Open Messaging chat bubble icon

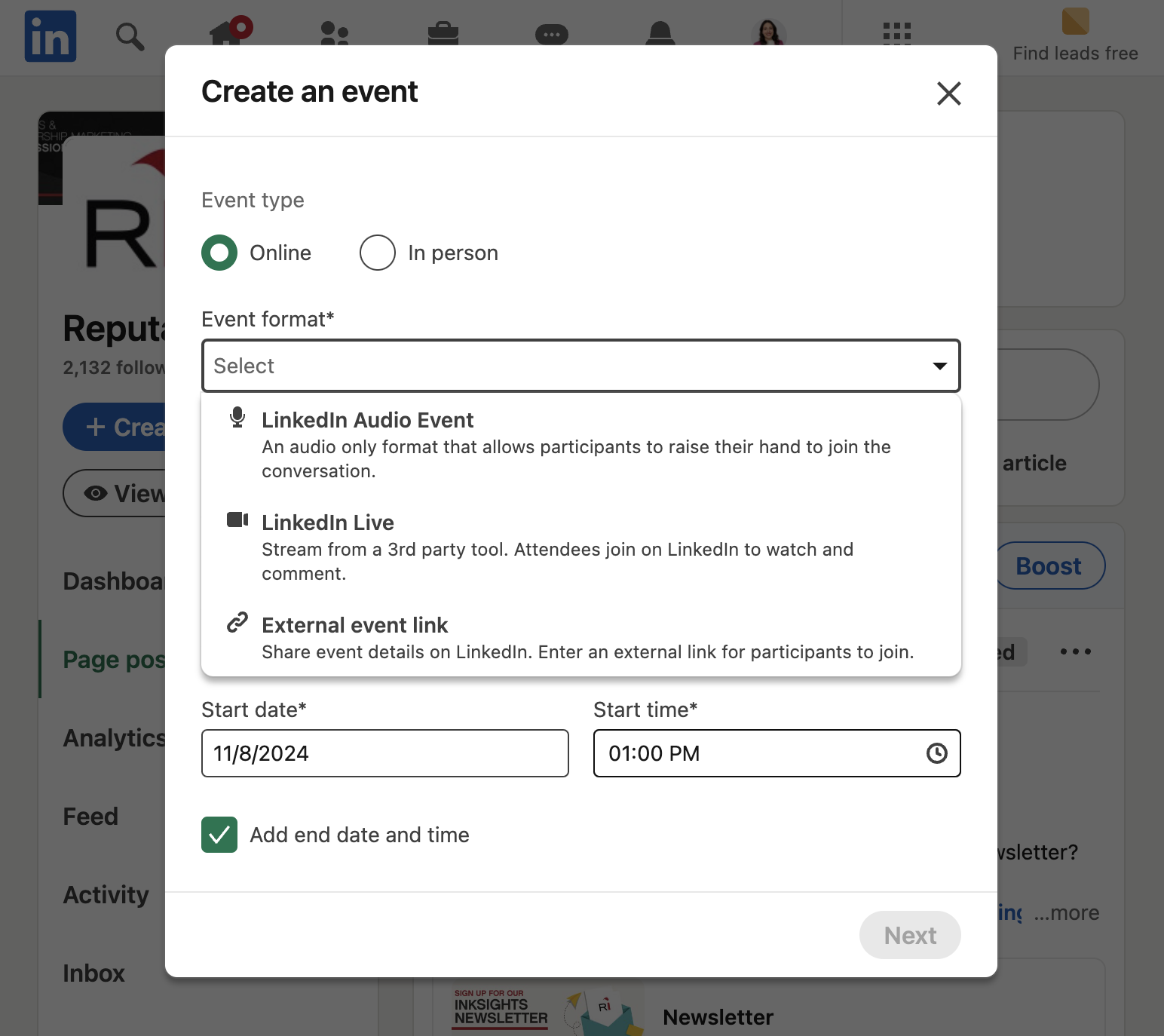click(x=552, y=34)
